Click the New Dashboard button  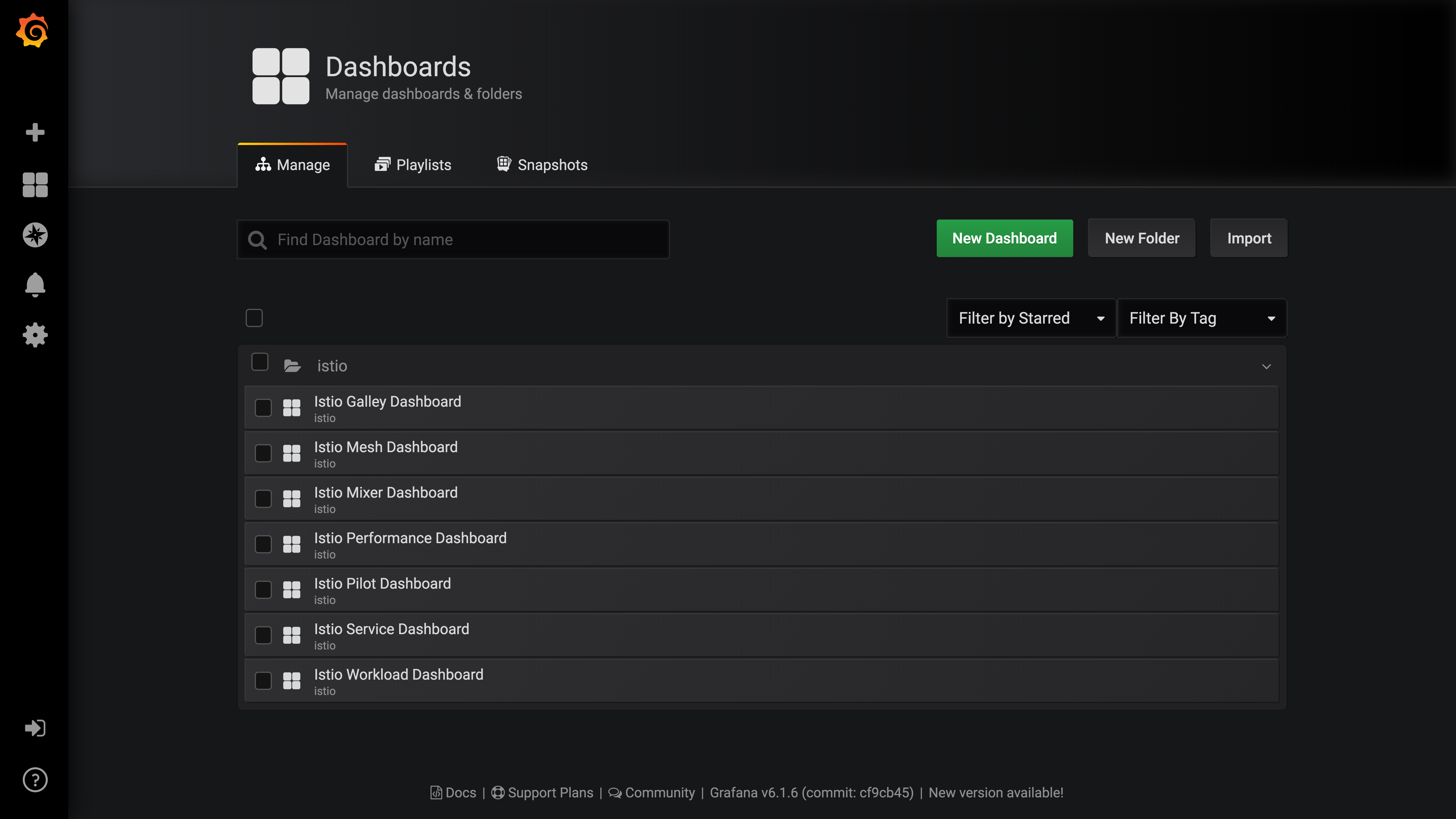click(1004, 238)
